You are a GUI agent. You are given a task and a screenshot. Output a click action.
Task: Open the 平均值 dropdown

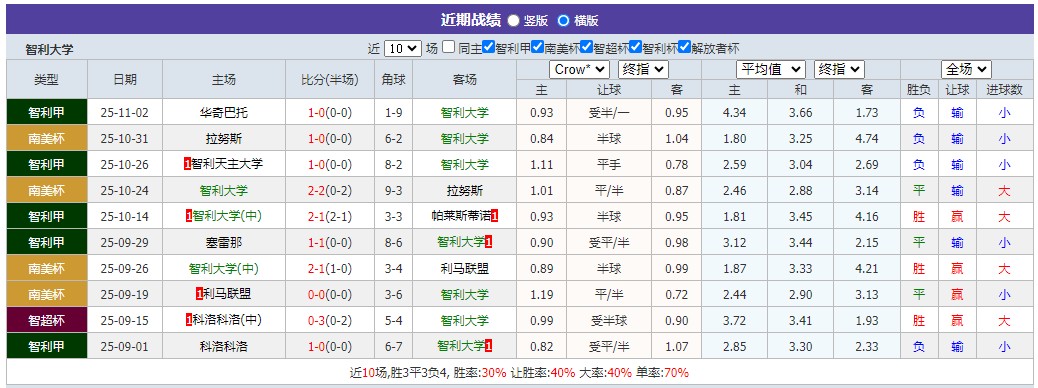tap(771, 69)
